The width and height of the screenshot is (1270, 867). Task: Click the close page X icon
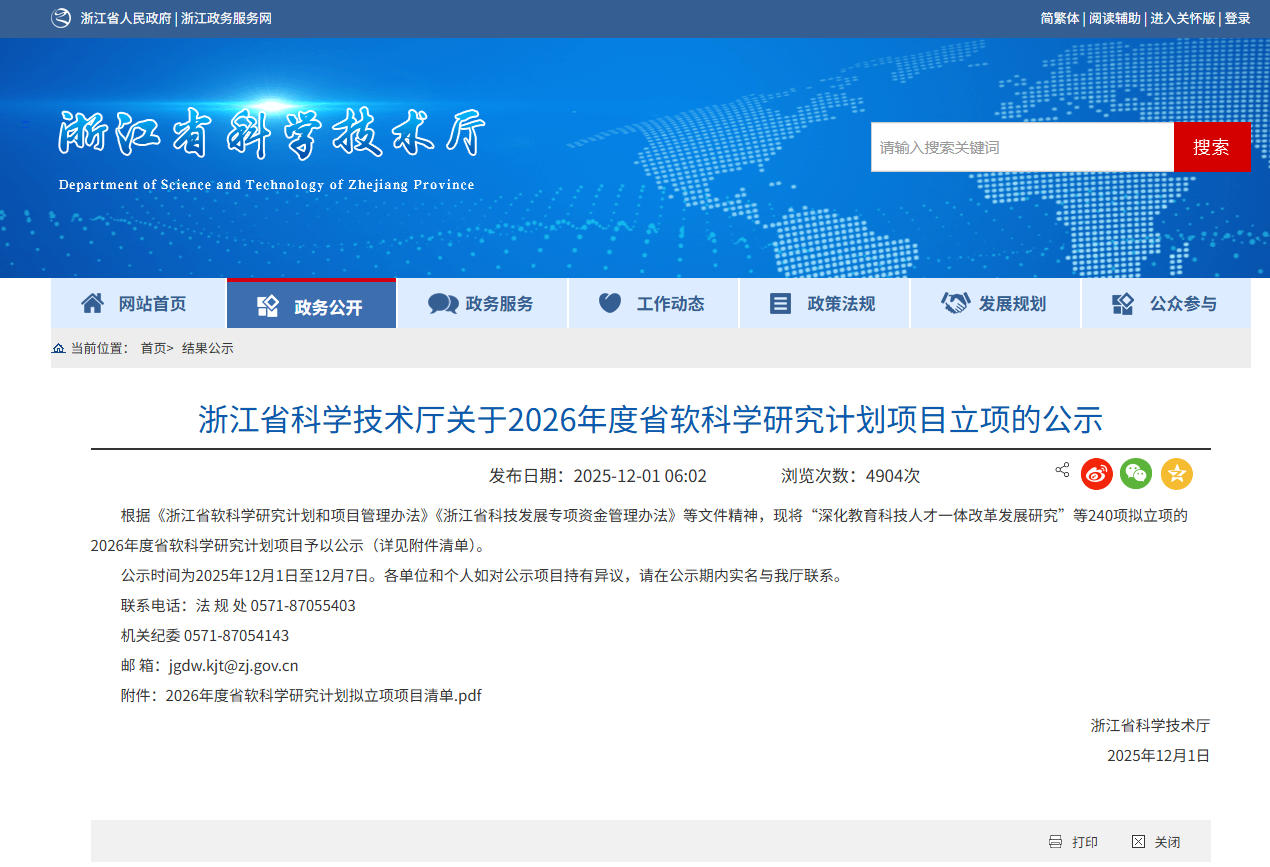(x=1138, y=842)
